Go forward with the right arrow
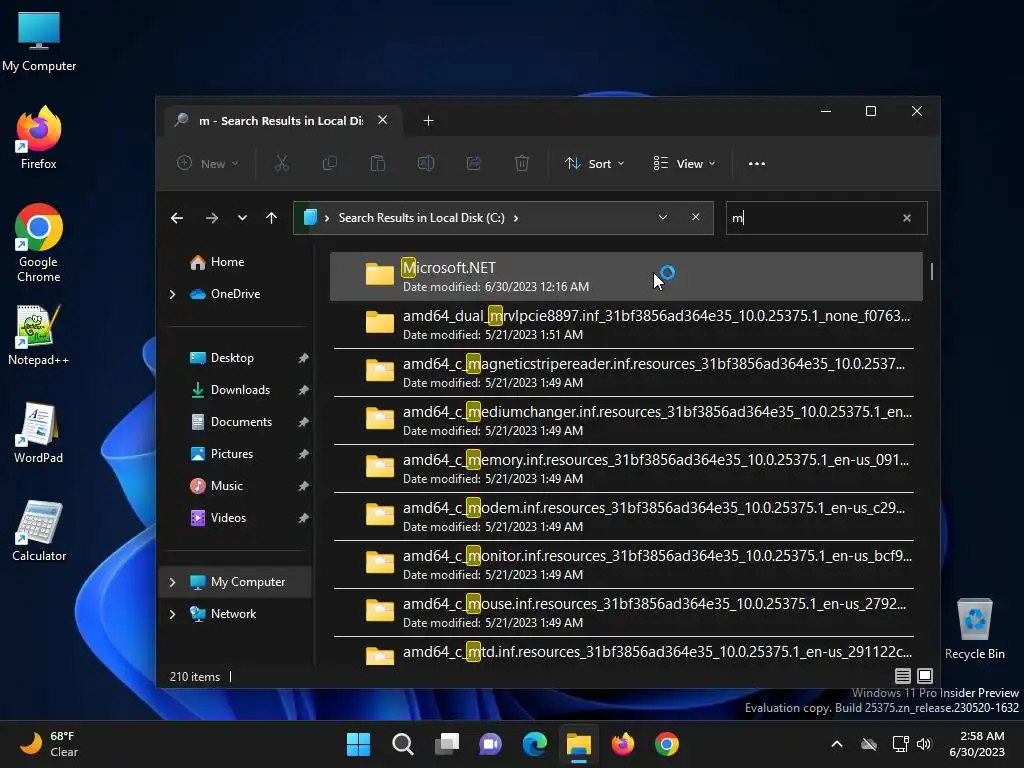Viewport: 1024px width, 768px height. tap(212, 218)
